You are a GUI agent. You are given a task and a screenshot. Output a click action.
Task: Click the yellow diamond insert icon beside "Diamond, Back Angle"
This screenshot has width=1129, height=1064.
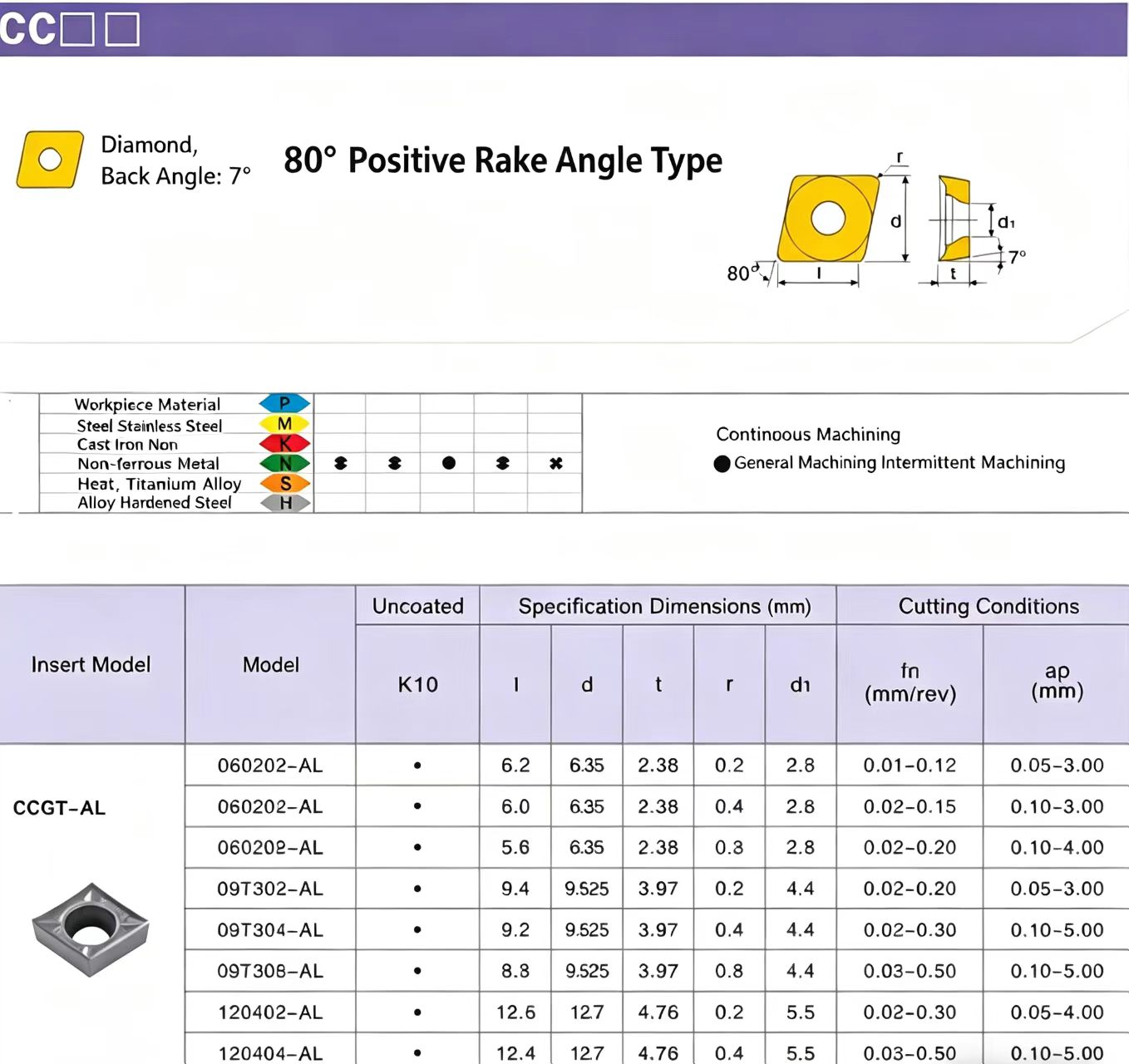coord(50,159)
